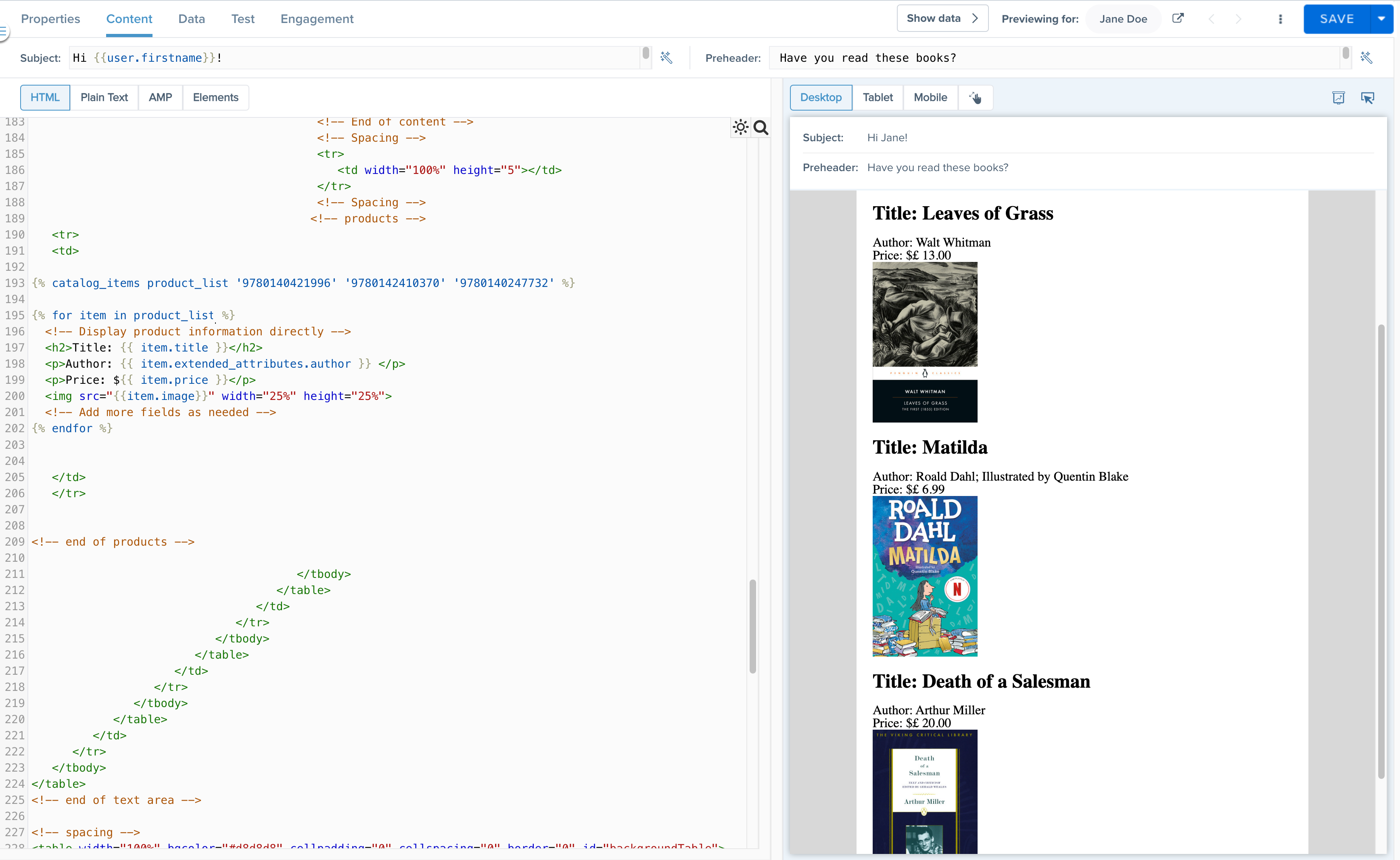This screenshot has height=860, width=1400.
Task: Switch to AMP editor mode
Action: [160, 97]
